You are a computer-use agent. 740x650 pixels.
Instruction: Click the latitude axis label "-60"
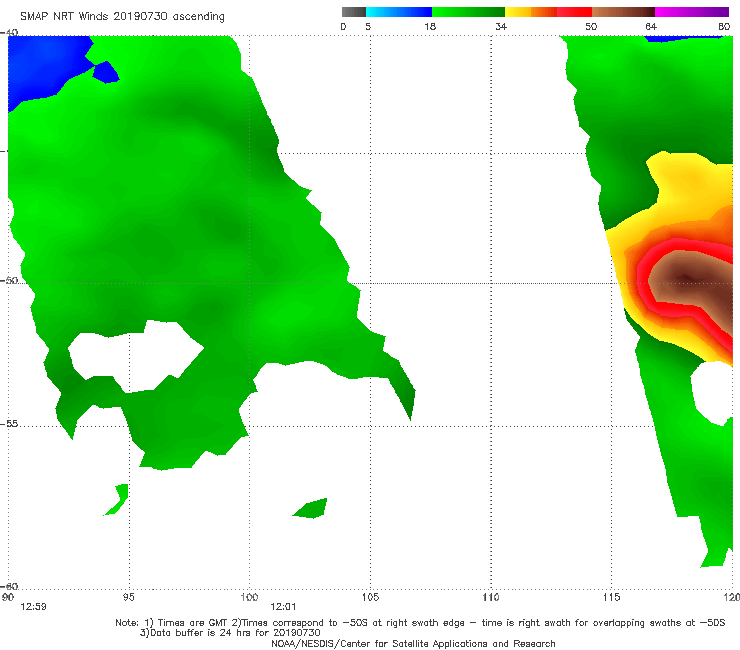[9, 586]
